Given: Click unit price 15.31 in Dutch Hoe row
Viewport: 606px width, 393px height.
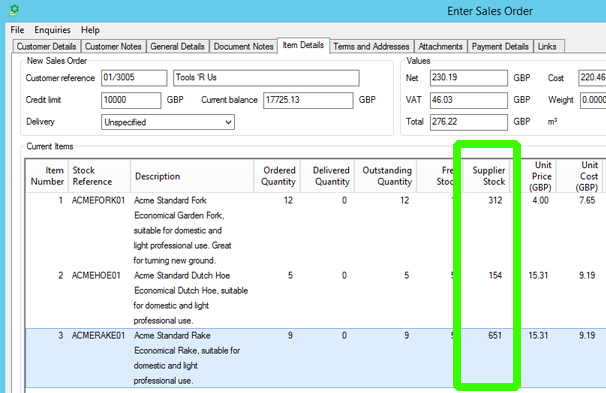Looking at the screenshot, I should pyautogui.click(x=538, y=276).
